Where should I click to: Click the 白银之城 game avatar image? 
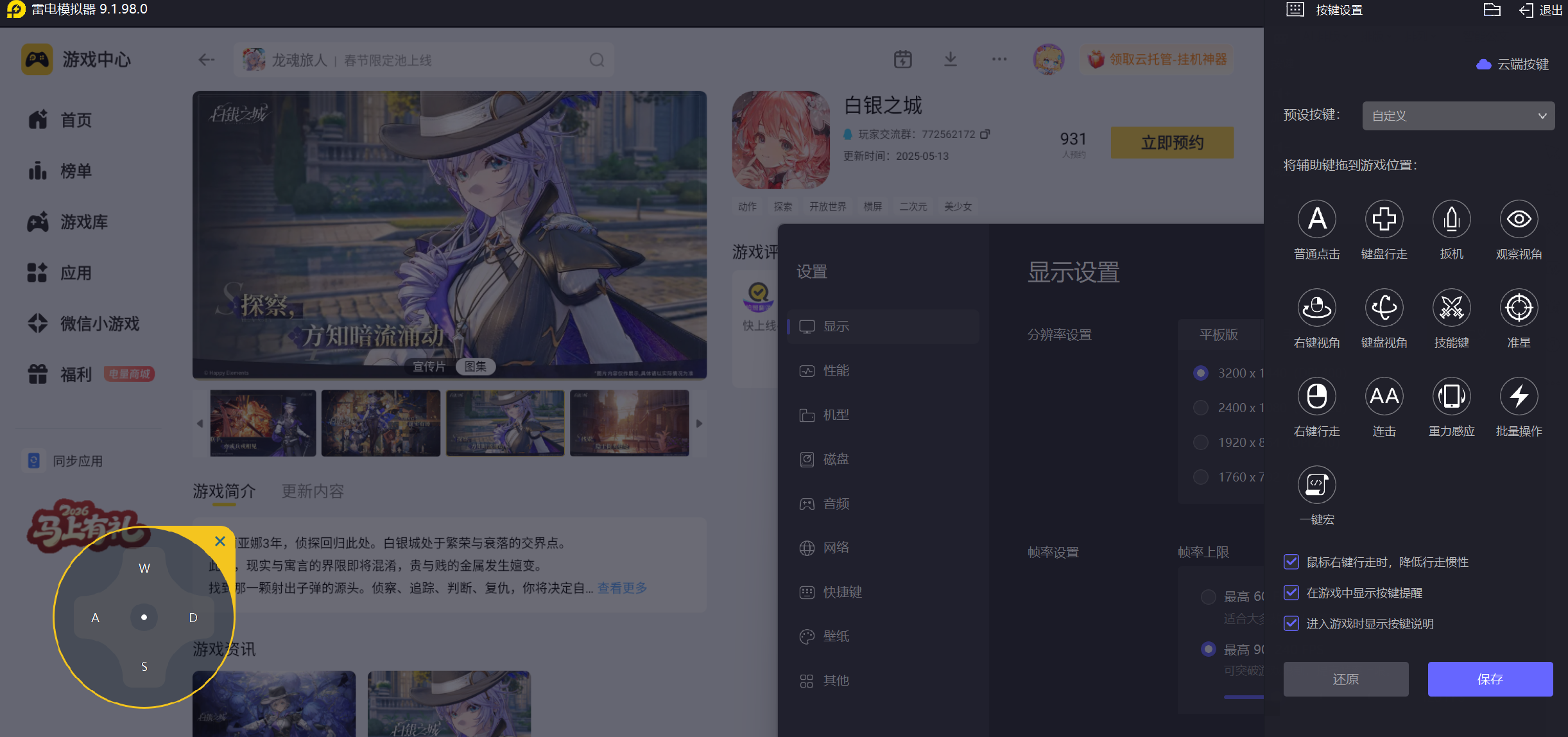[780, 139]
